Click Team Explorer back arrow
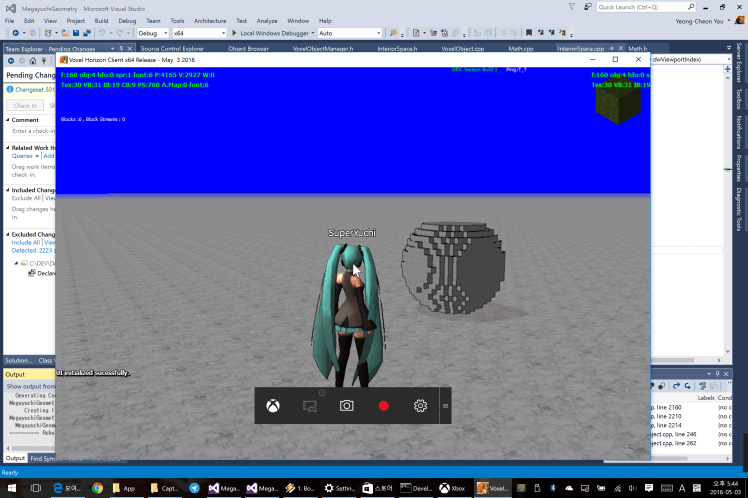 point(11,61)
